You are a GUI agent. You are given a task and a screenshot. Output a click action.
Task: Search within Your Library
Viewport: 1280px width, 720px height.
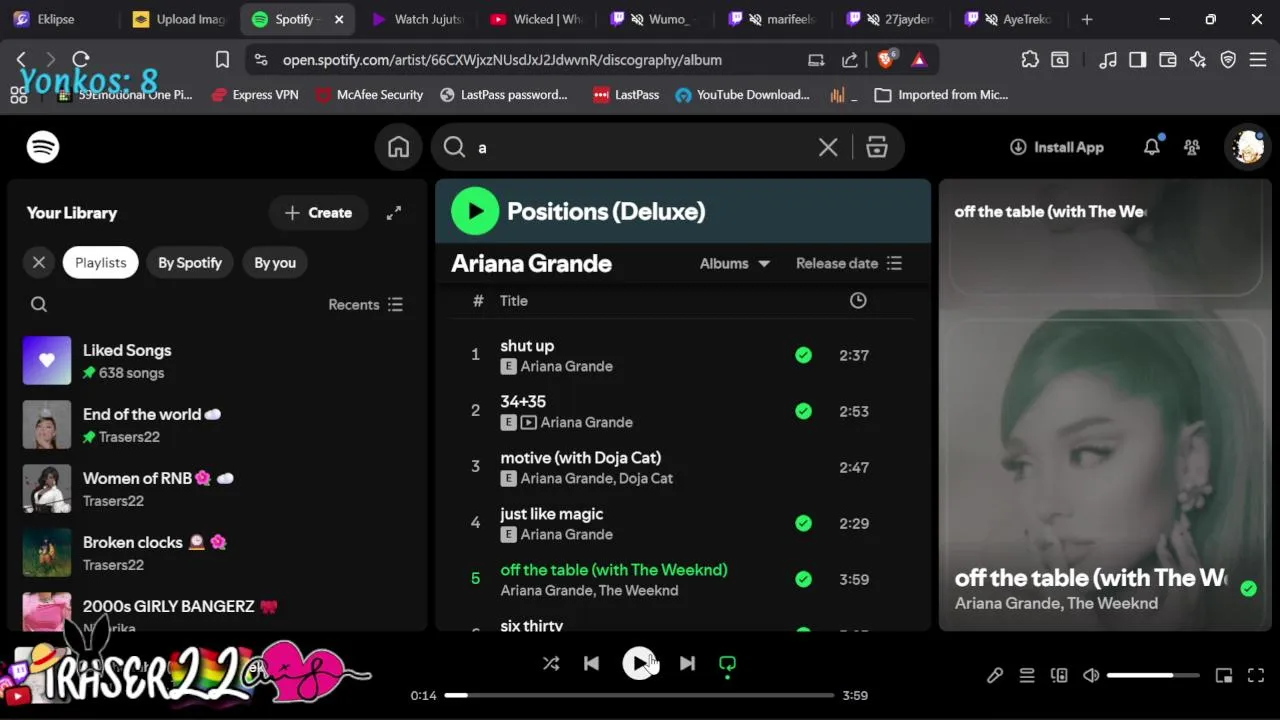39,305
